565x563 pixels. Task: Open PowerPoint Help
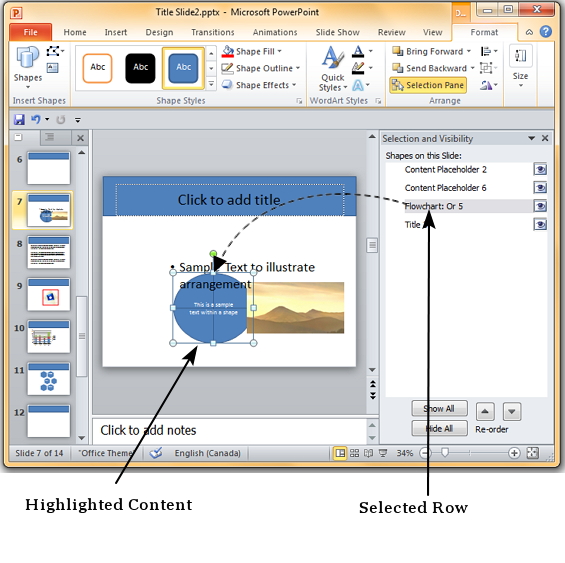[x=546, y=32]
